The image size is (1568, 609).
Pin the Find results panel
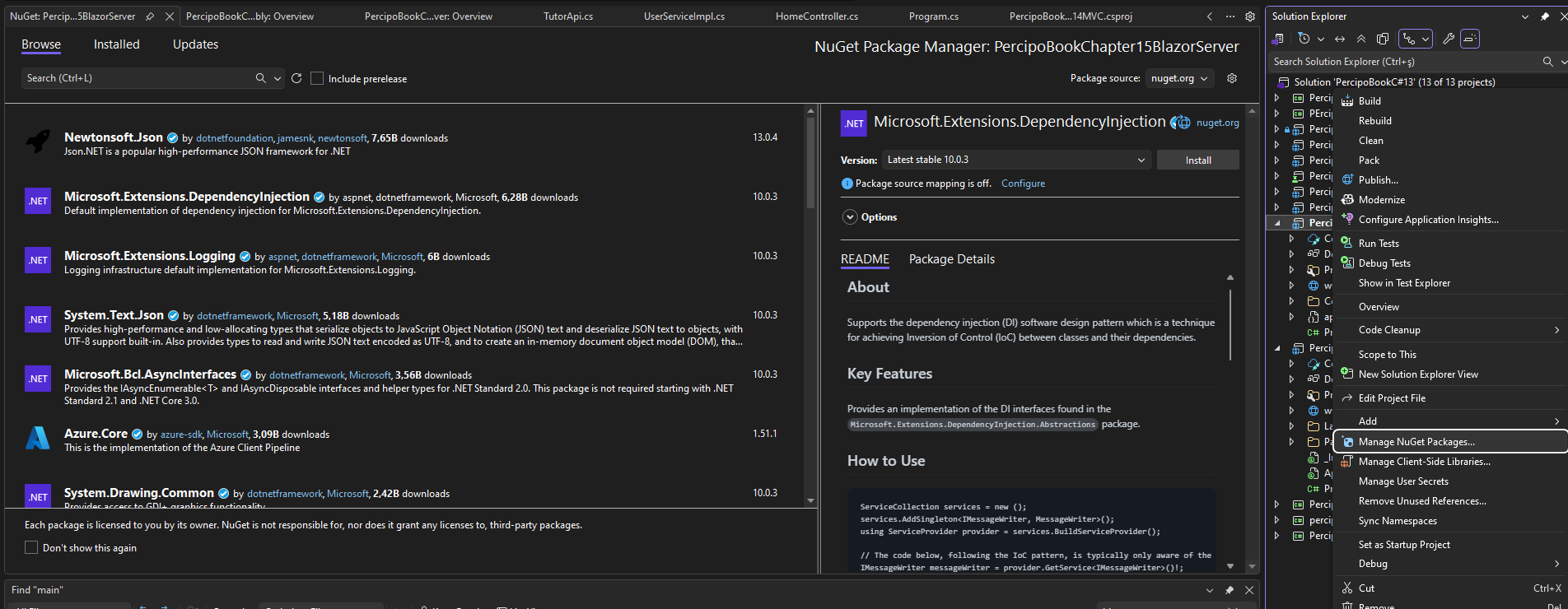1230,590
